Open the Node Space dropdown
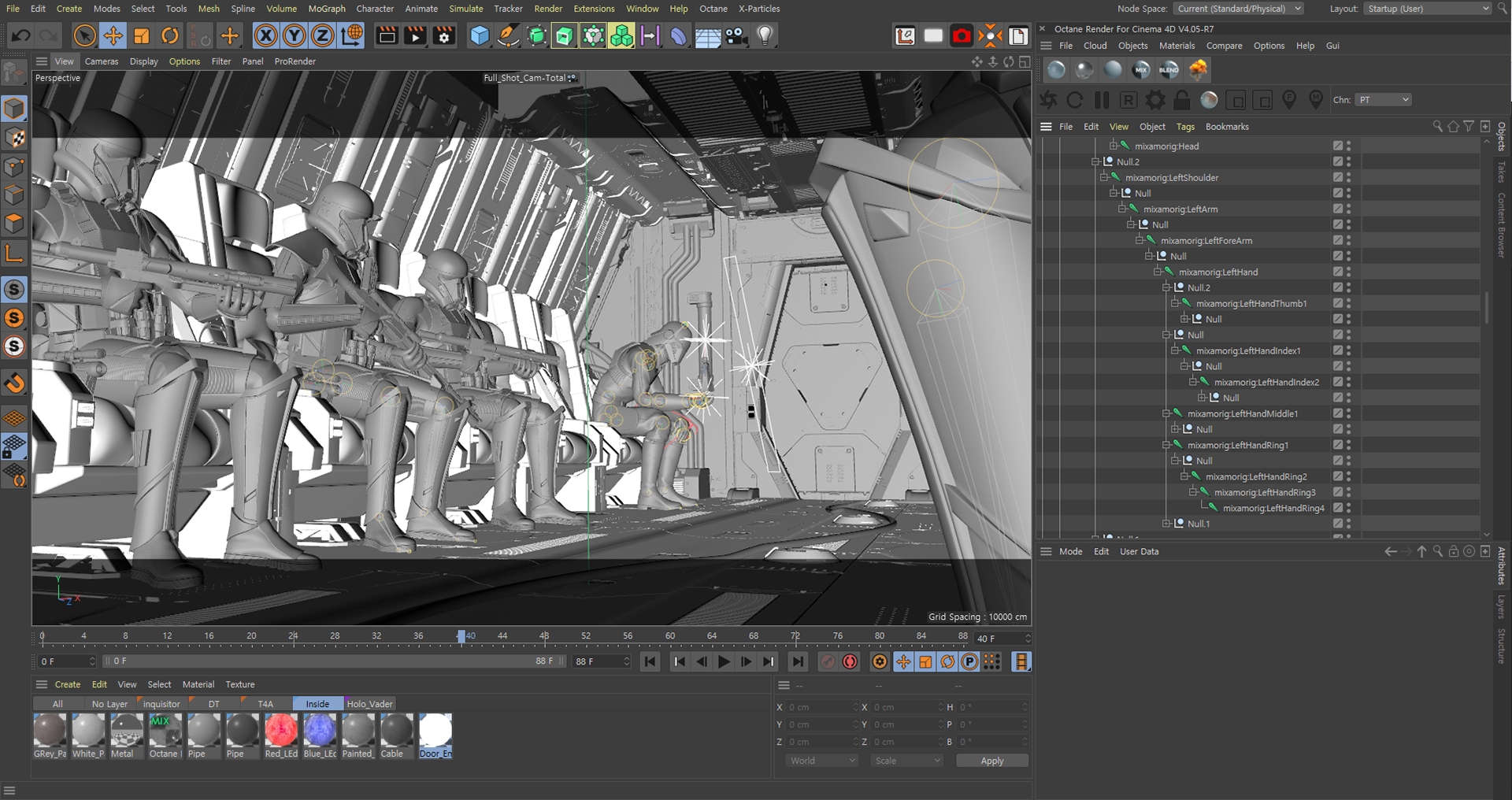The width and height of the screenshot is (1512, 800). (1240, 9)
